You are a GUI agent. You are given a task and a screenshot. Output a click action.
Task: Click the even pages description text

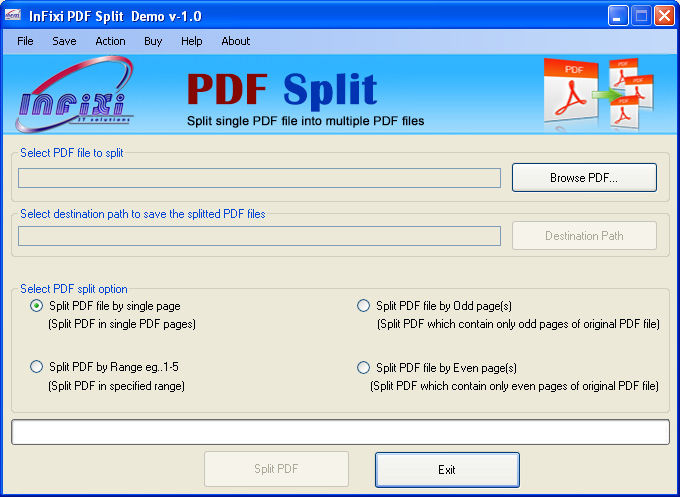[x=514, y=386]
